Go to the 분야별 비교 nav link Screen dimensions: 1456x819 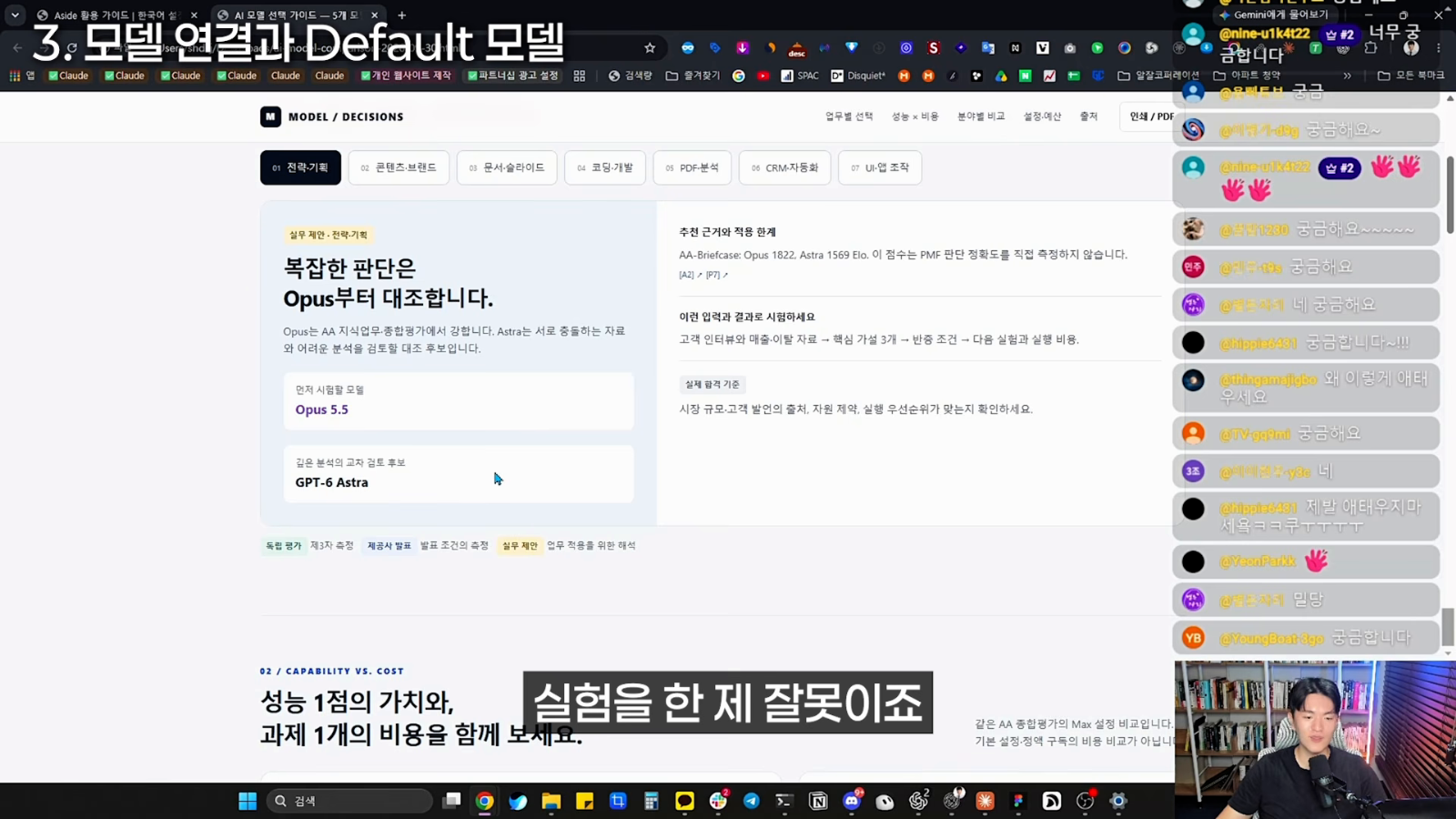coord(981,116)
